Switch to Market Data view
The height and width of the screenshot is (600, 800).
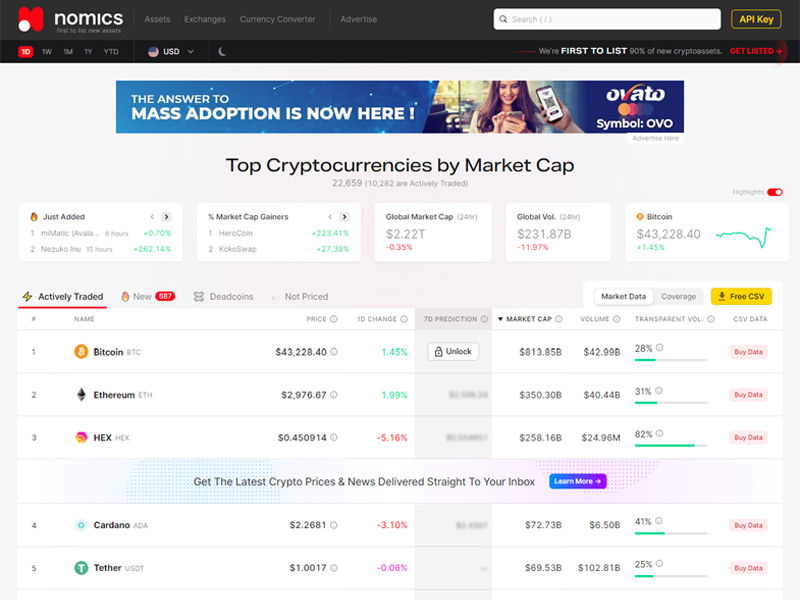tap(623, 296)
